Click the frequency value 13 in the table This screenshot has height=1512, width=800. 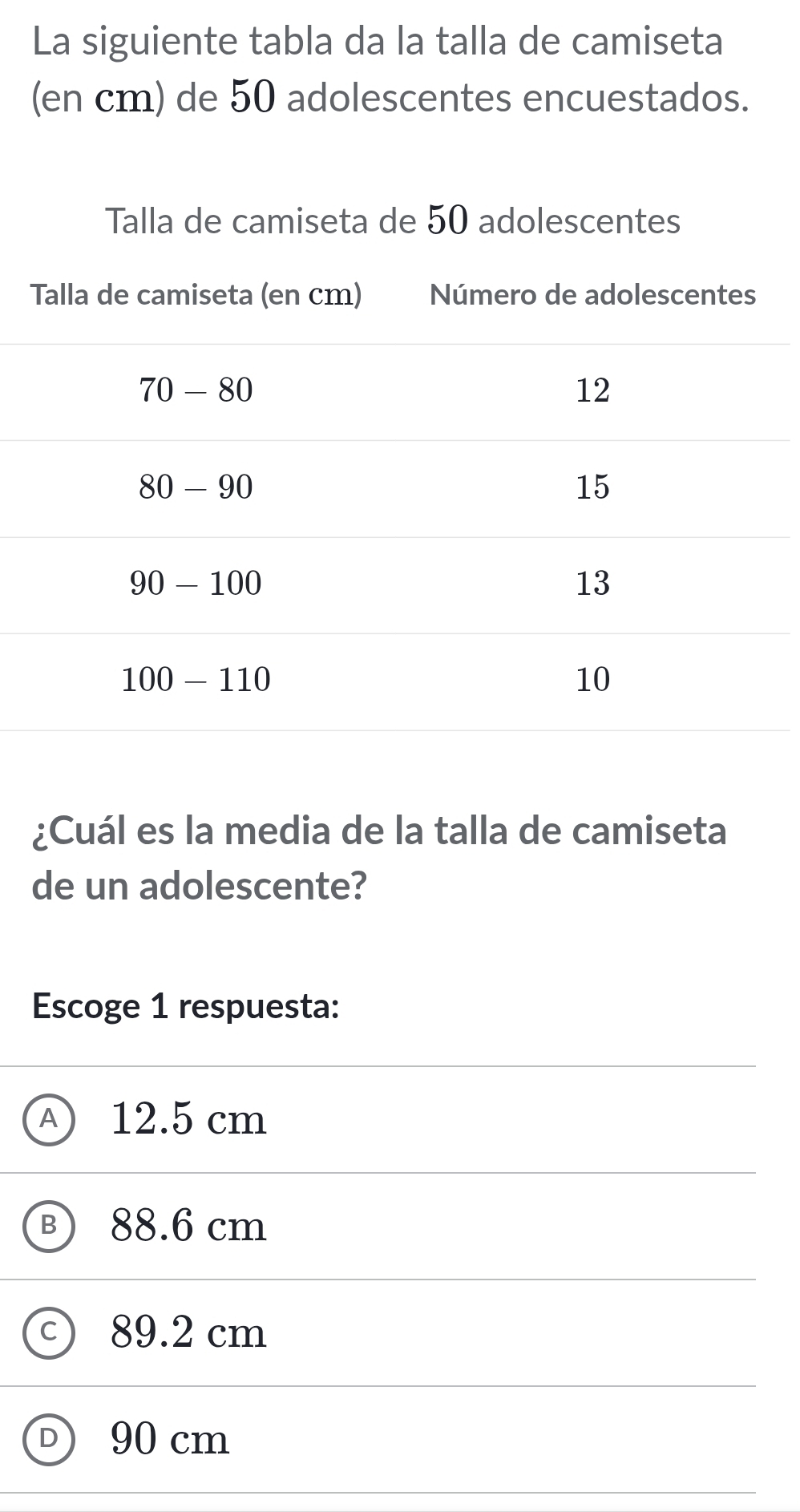[593, 584]
